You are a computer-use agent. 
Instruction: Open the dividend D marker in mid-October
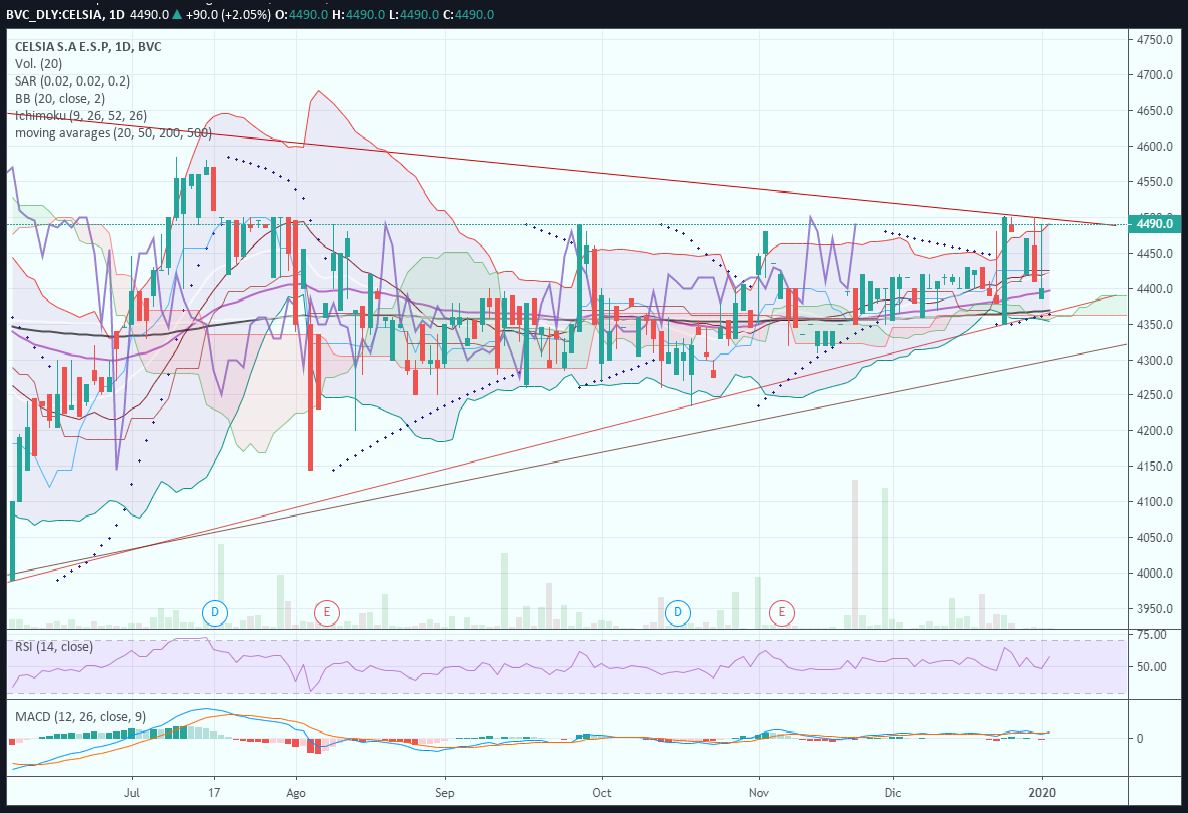[x=678, y=612]
